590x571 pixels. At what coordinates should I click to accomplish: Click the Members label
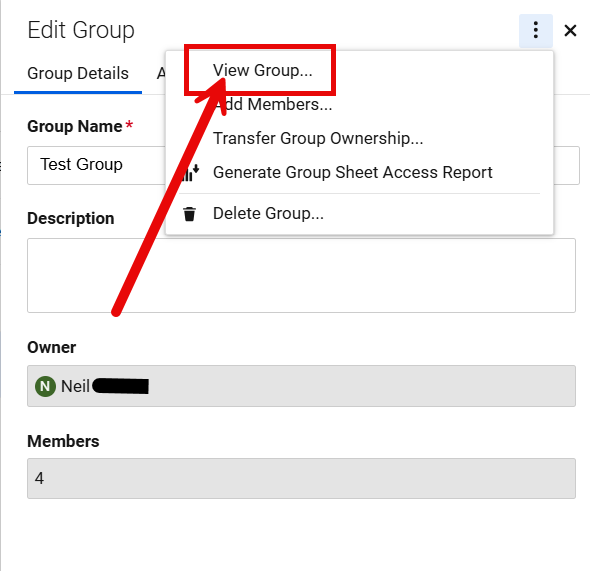tap(63, 441)
